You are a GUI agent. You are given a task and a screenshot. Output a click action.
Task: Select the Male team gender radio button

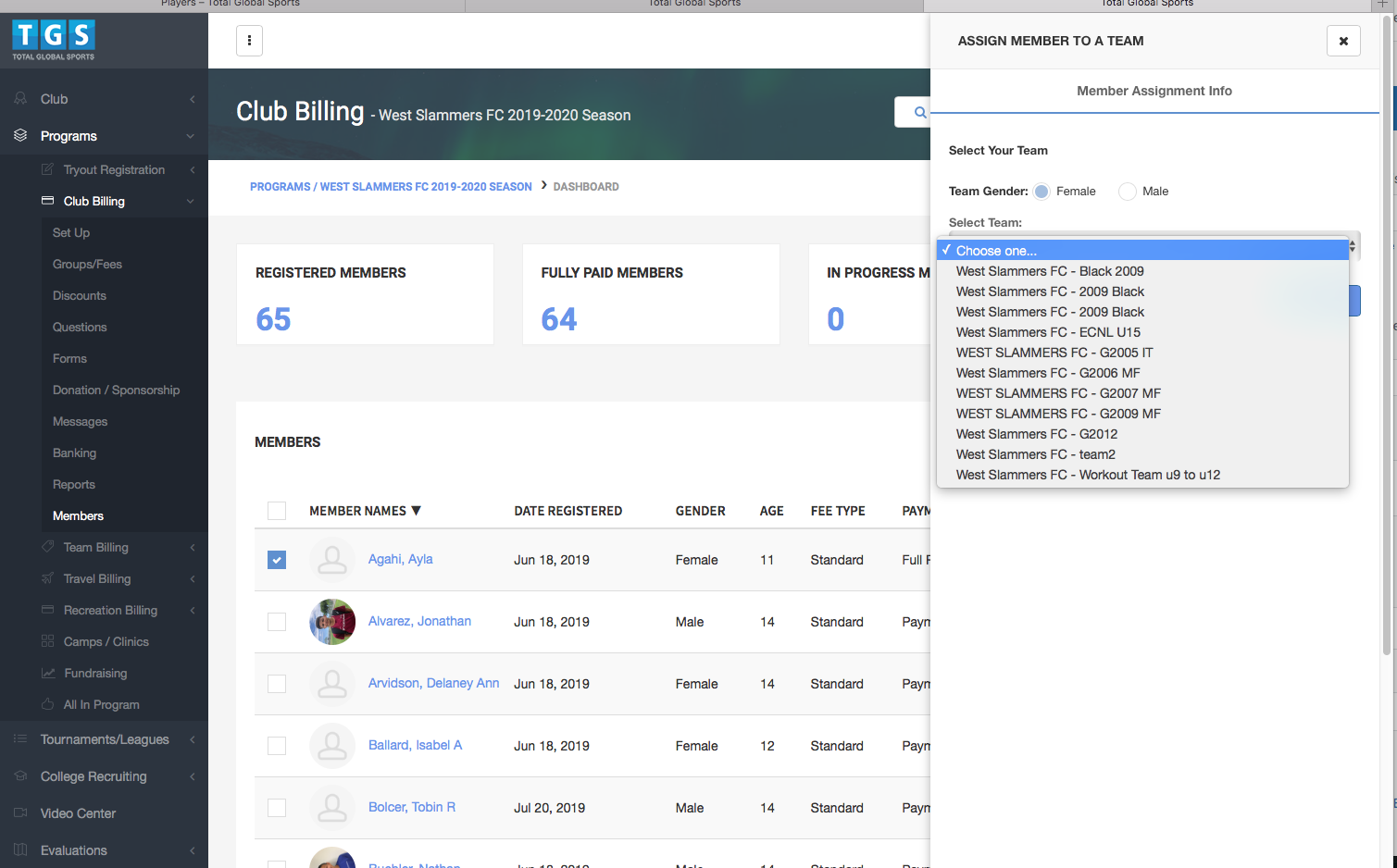click(1127, 192)
